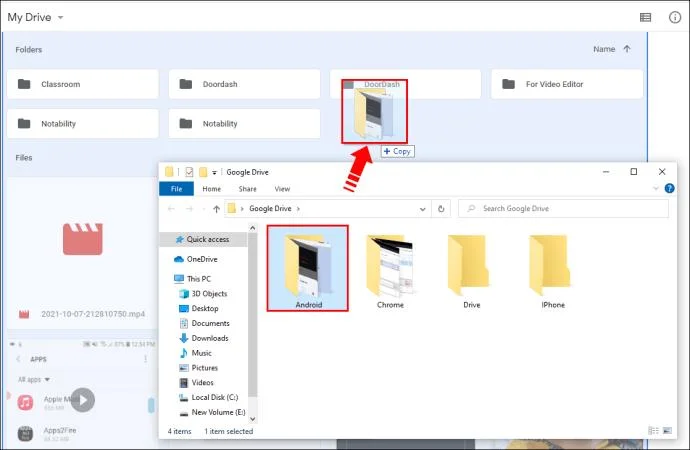This screenshot has height=450, width=690.
Task: Open the File tab in Explorer
Action: click(176, 189)
